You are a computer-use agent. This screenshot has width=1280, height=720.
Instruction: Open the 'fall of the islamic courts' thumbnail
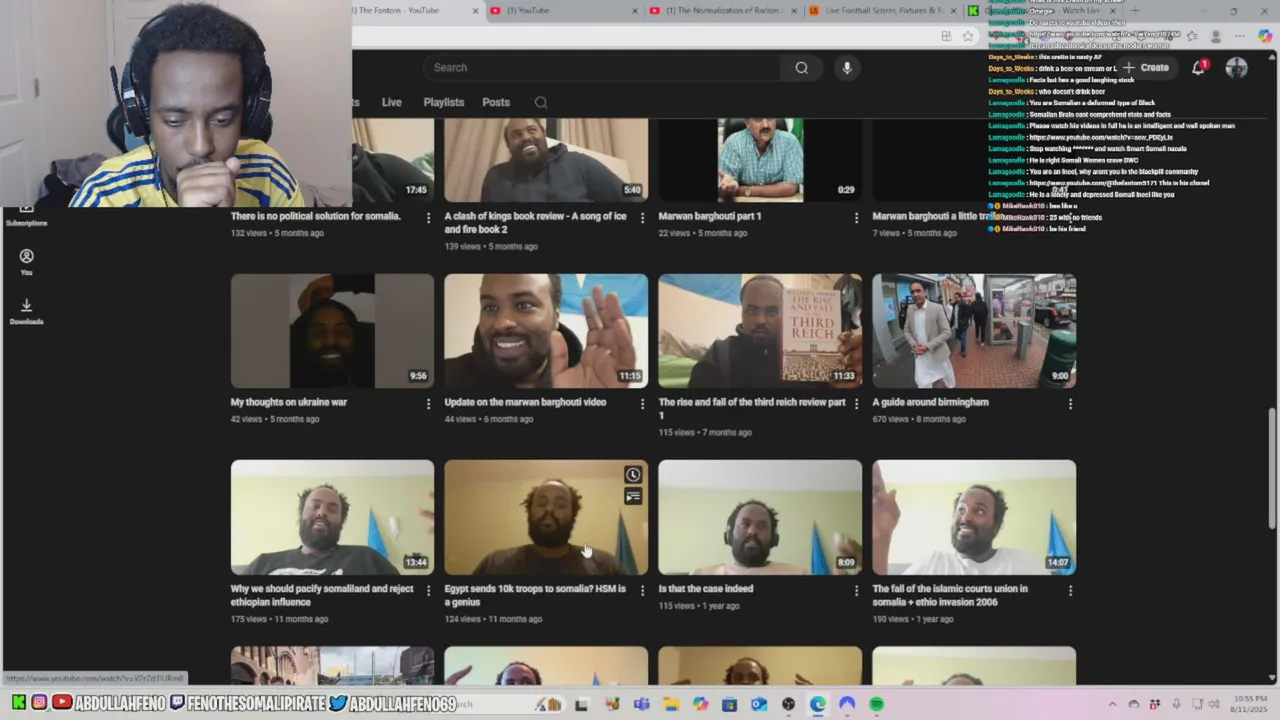coord(974,517)
